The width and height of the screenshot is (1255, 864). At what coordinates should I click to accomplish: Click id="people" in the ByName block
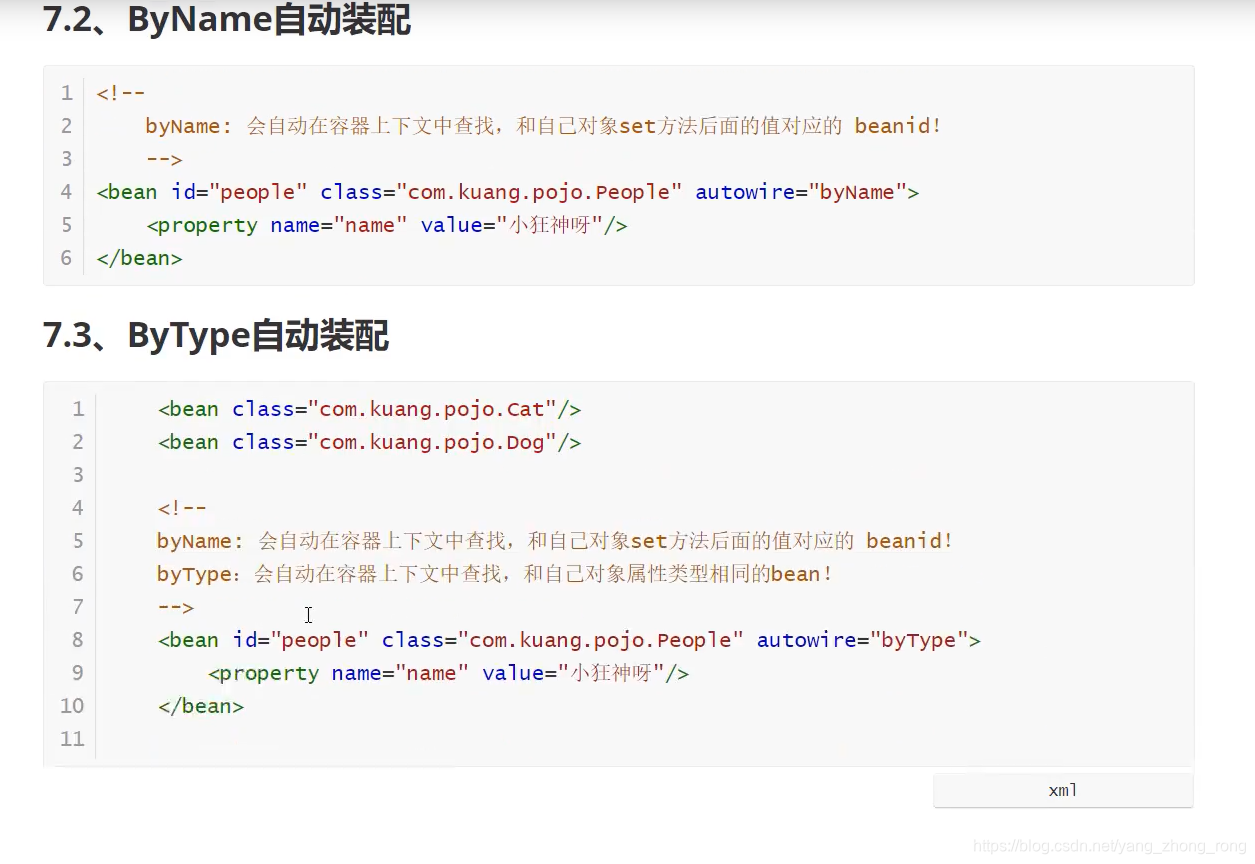point(239,192)
